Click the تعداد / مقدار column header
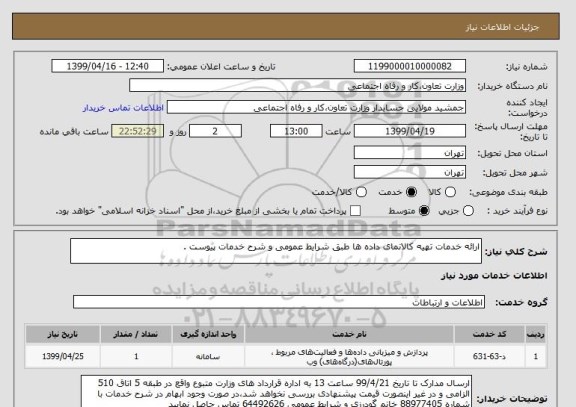 (x=136, y=334)
